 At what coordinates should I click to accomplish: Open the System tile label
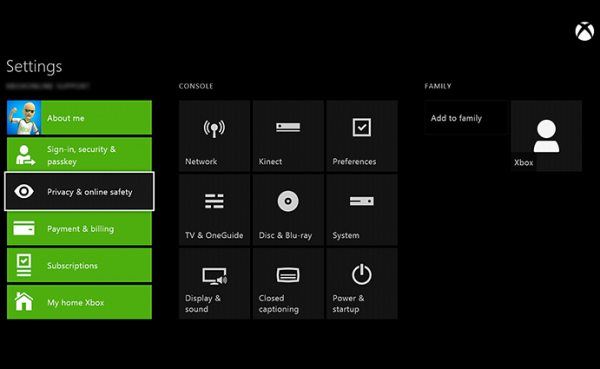tap(346, 235)
